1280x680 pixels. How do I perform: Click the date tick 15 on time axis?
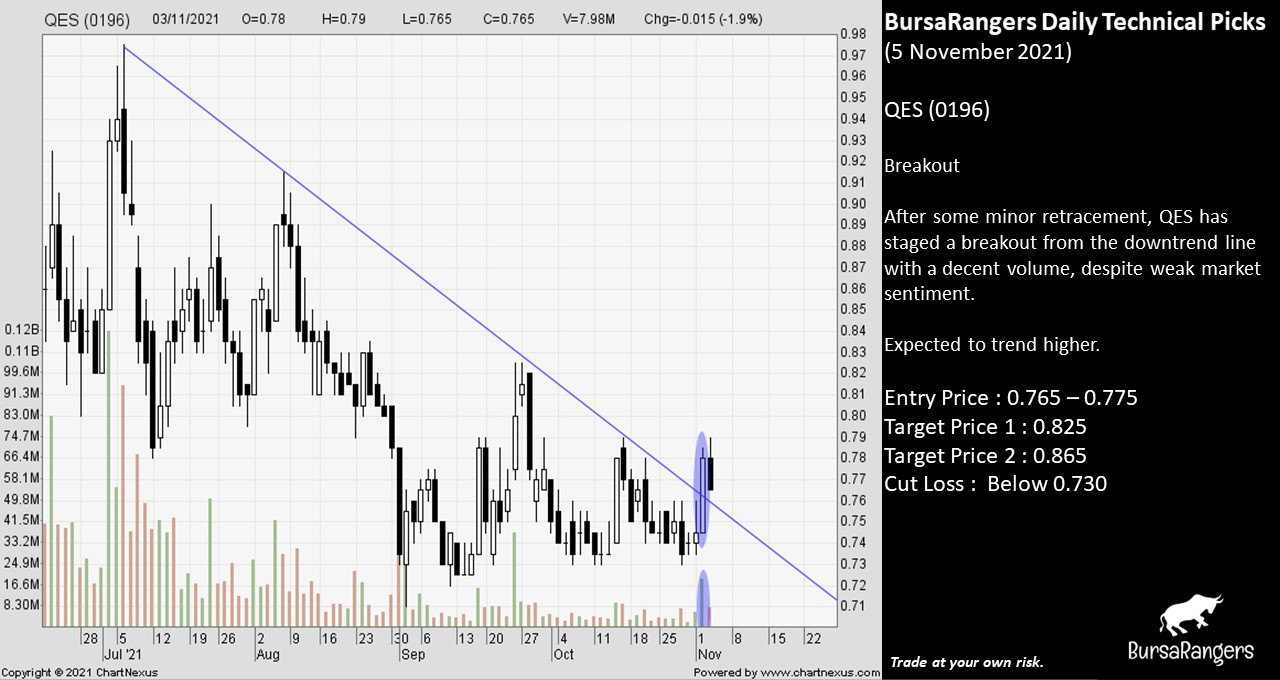[x=776, y=638]
